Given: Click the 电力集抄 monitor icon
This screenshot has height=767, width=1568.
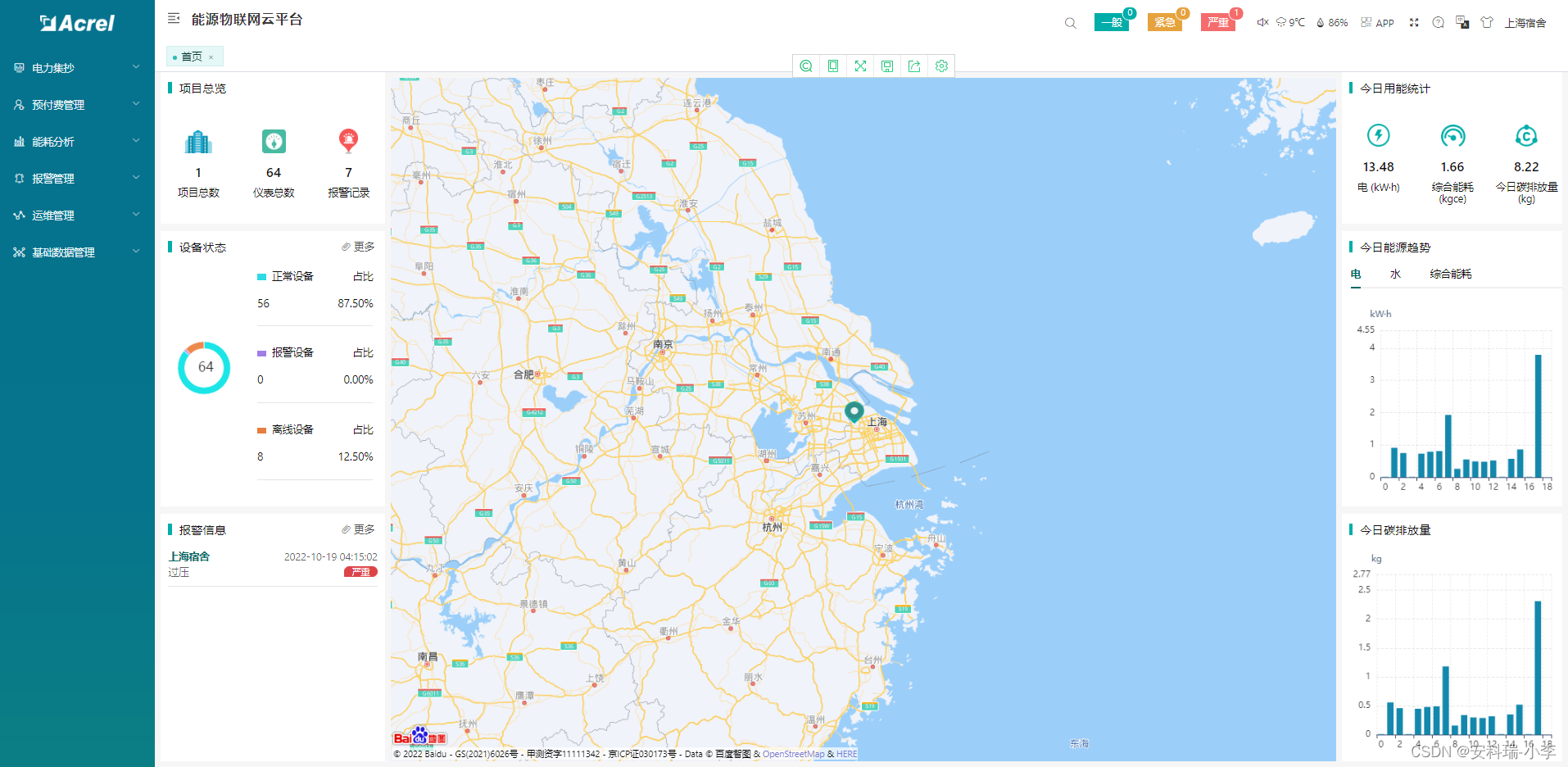Looking at the screenshot, I should pyautogui.click(x=19, y=68).
